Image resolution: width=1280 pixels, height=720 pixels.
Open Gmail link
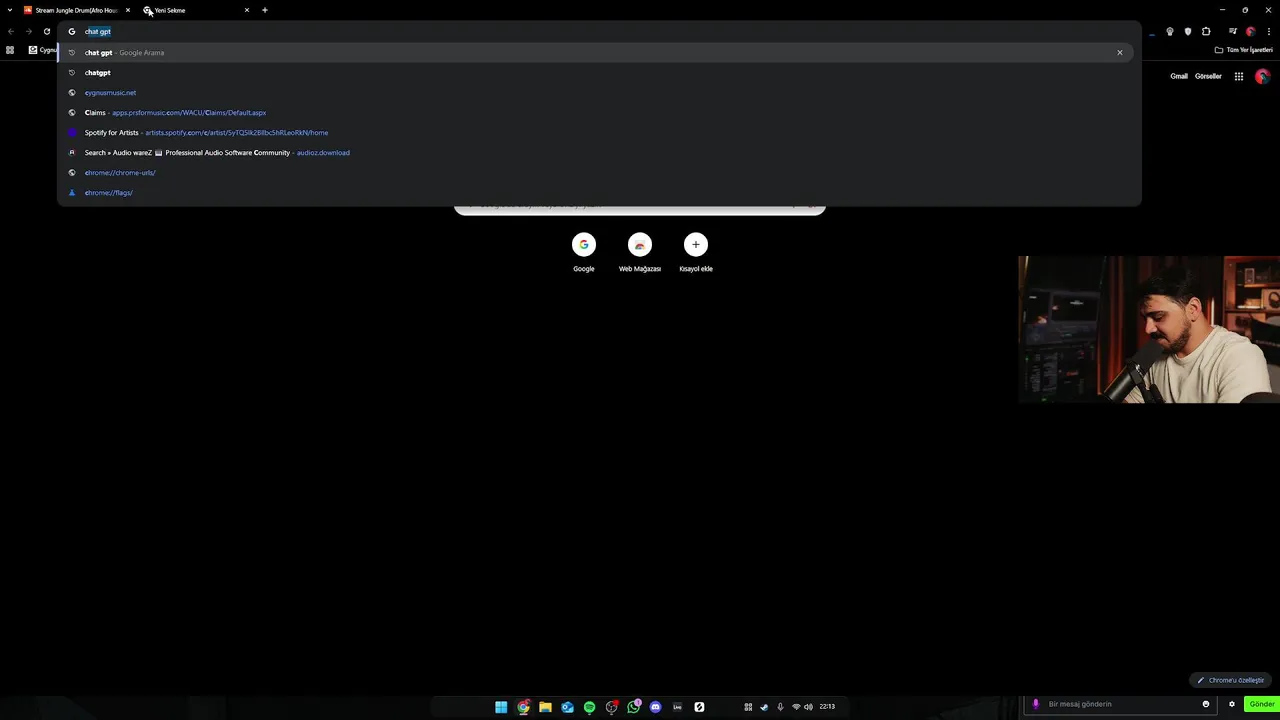[x=1179, y=76]
